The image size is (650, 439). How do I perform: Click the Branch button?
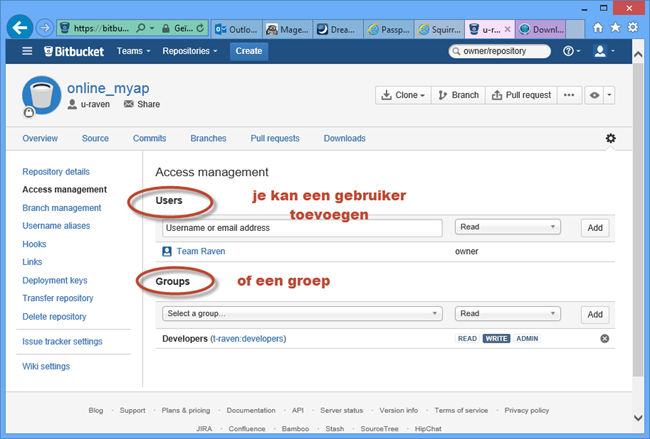458,95
